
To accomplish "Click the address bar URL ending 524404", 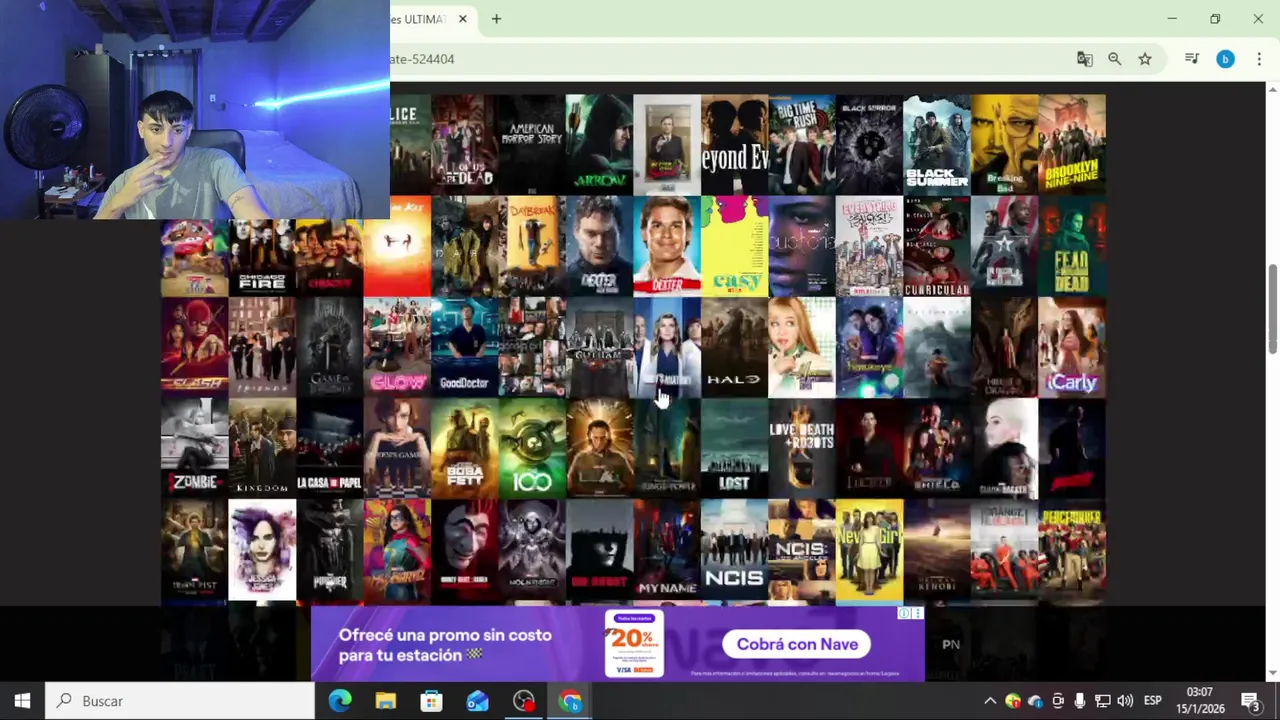I will [x=422, y=59].
